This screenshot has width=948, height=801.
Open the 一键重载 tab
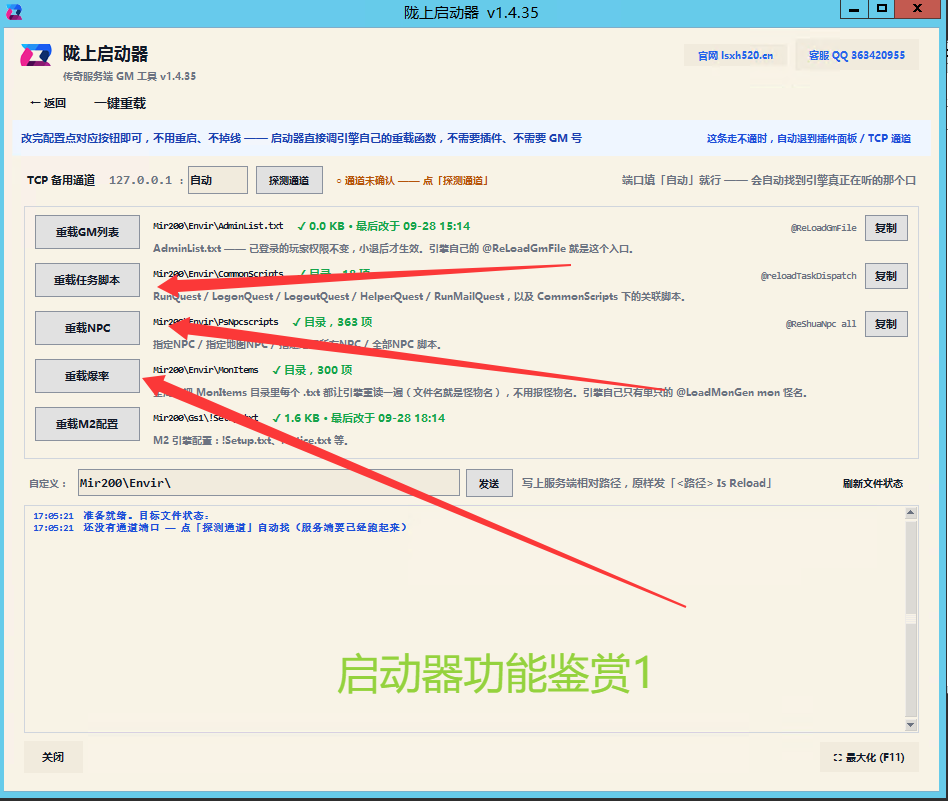pyautogui.click(x=120, y=103)
